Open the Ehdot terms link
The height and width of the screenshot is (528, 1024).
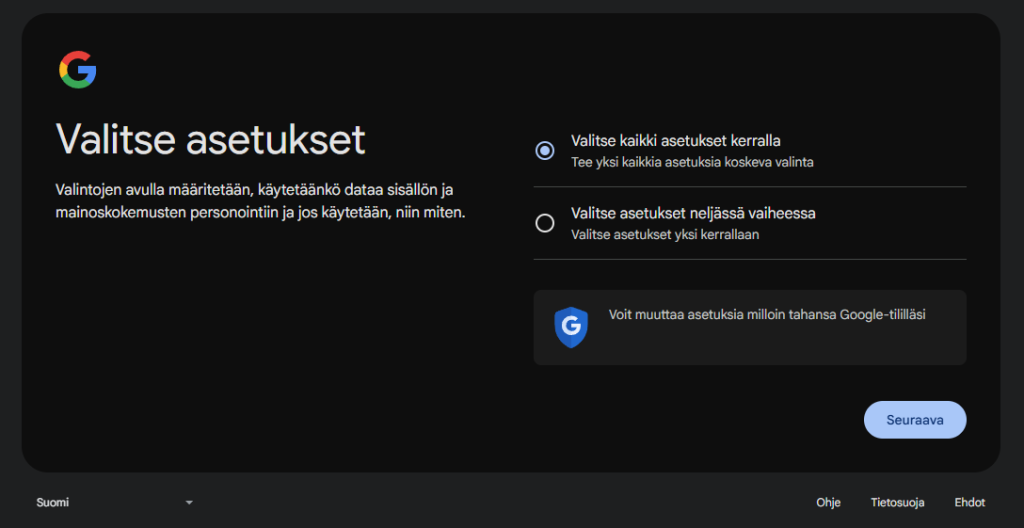pyautogui.click(x=970, y=502)
